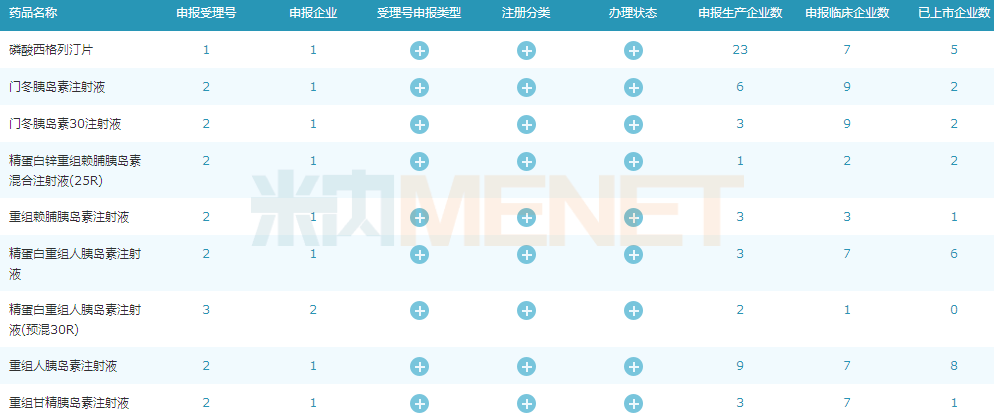Expand 受理号申报类型 for 门冬胰岛素注射液

[419, 87]
